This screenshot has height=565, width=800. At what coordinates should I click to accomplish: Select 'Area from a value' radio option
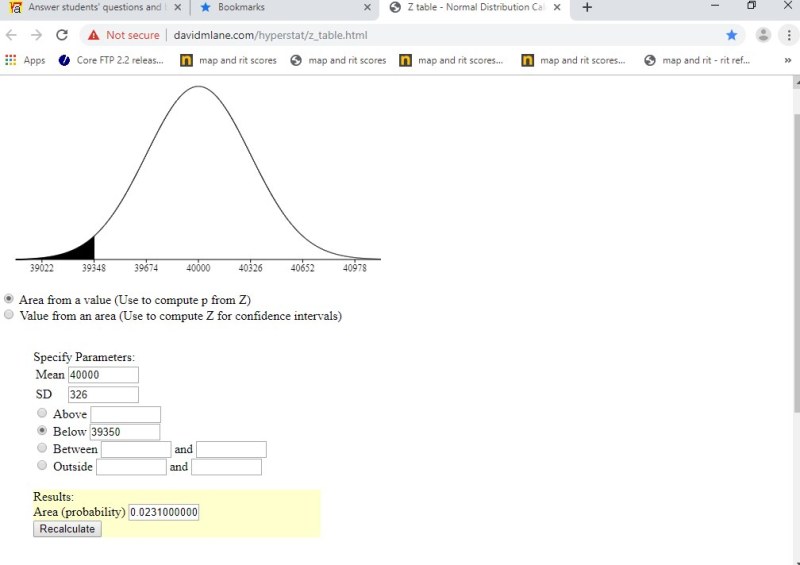pos(9,299)
